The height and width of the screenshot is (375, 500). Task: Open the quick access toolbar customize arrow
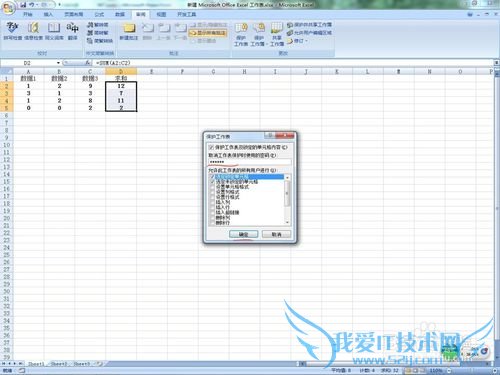(60, 5)
